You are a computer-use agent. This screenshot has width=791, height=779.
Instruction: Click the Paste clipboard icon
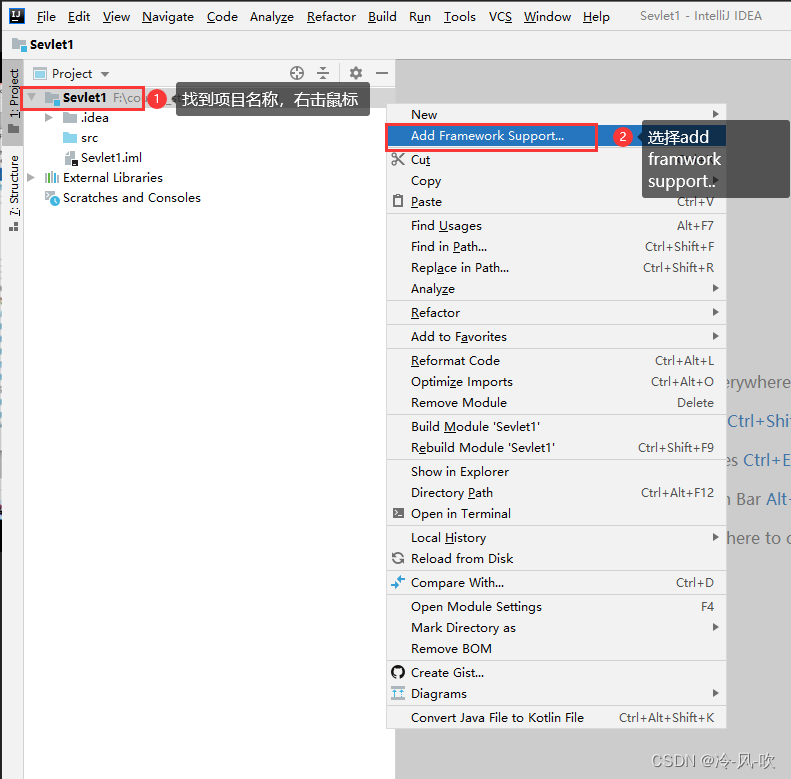(398, 201)
